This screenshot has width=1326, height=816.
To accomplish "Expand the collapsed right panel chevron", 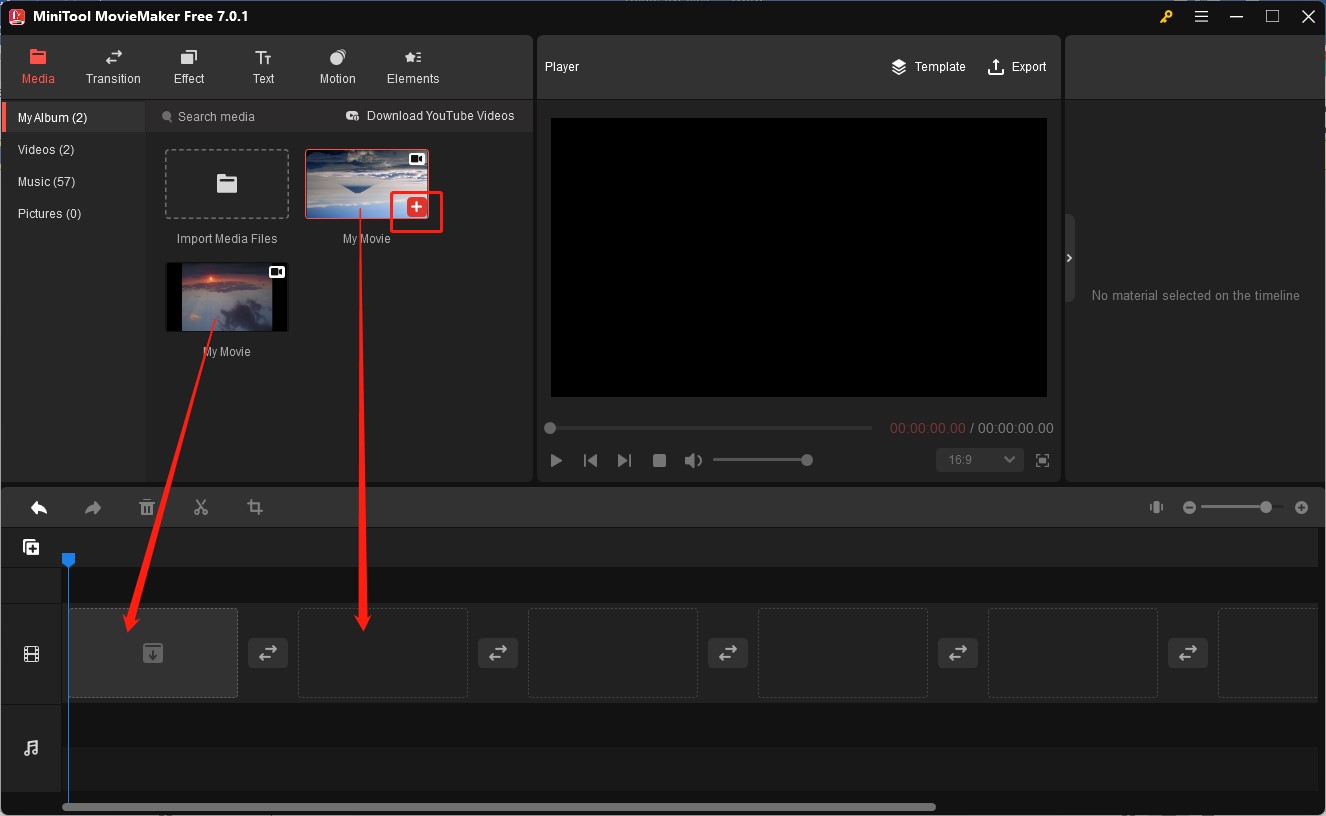I will [1069, 257].
